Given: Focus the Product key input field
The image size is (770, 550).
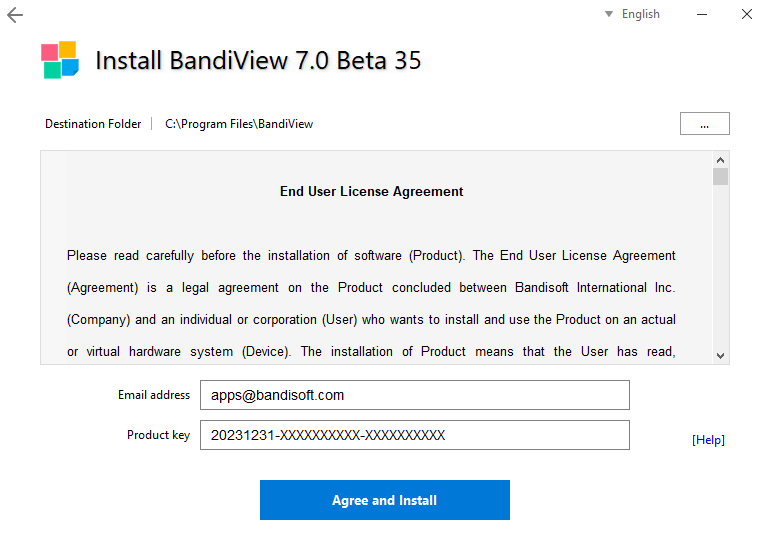Looking at the screenshot, I should pyautogui.click(x=414, y=435).
